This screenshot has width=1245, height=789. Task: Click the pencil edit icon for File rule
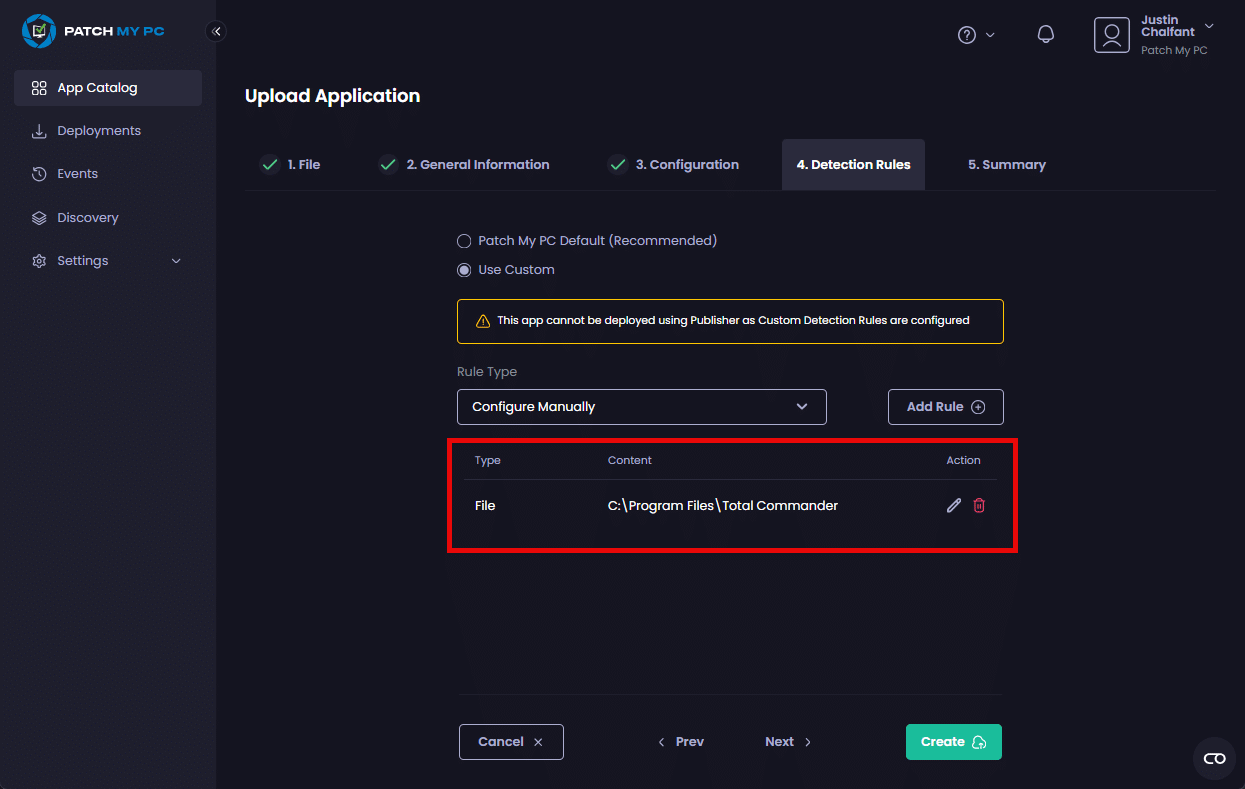[x=953, y=506]
